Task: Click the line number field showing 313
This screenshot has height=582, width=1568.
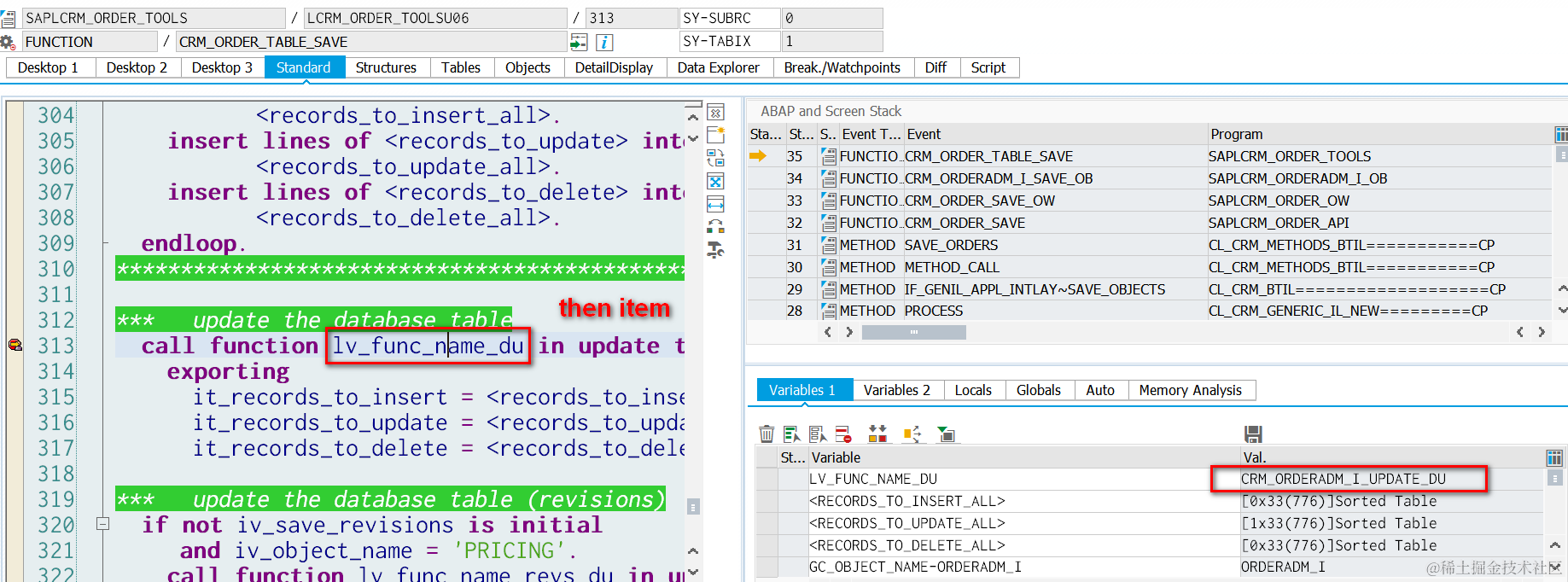Action: pos(632,18)
